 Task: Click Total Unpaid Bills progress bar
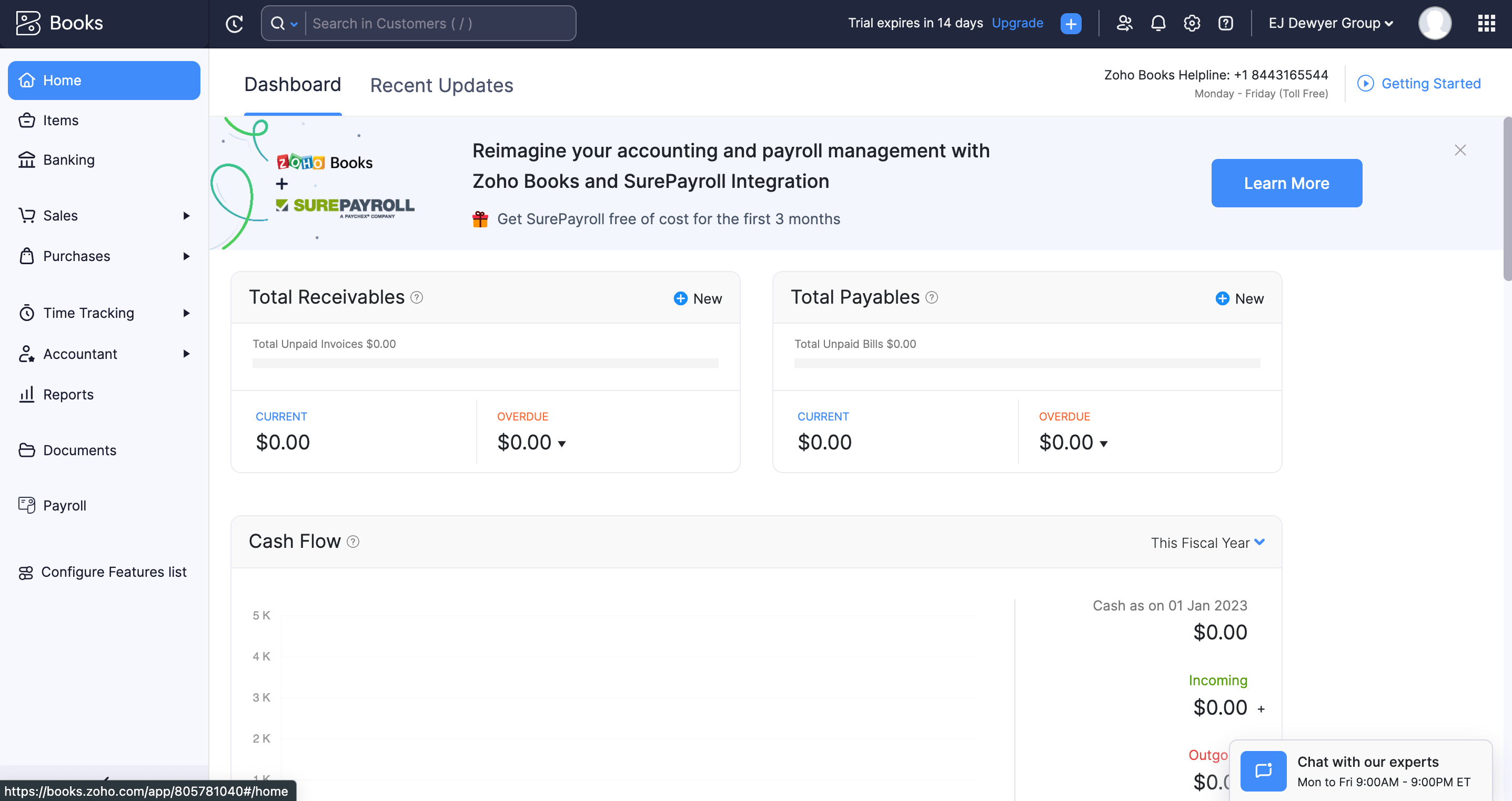point(1027,364)
